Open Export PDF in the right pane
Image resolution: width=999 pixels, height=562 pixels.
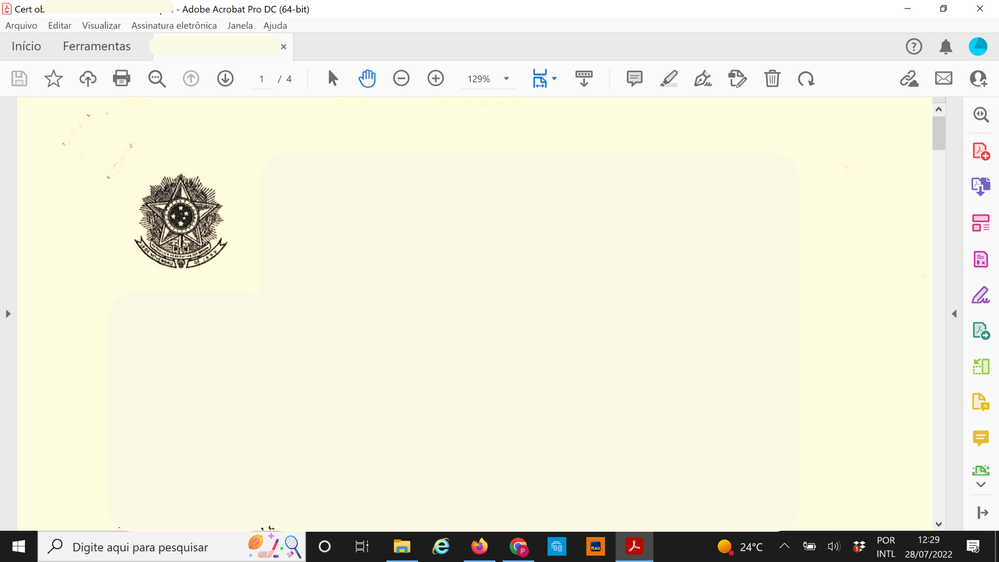click(981, 187)
